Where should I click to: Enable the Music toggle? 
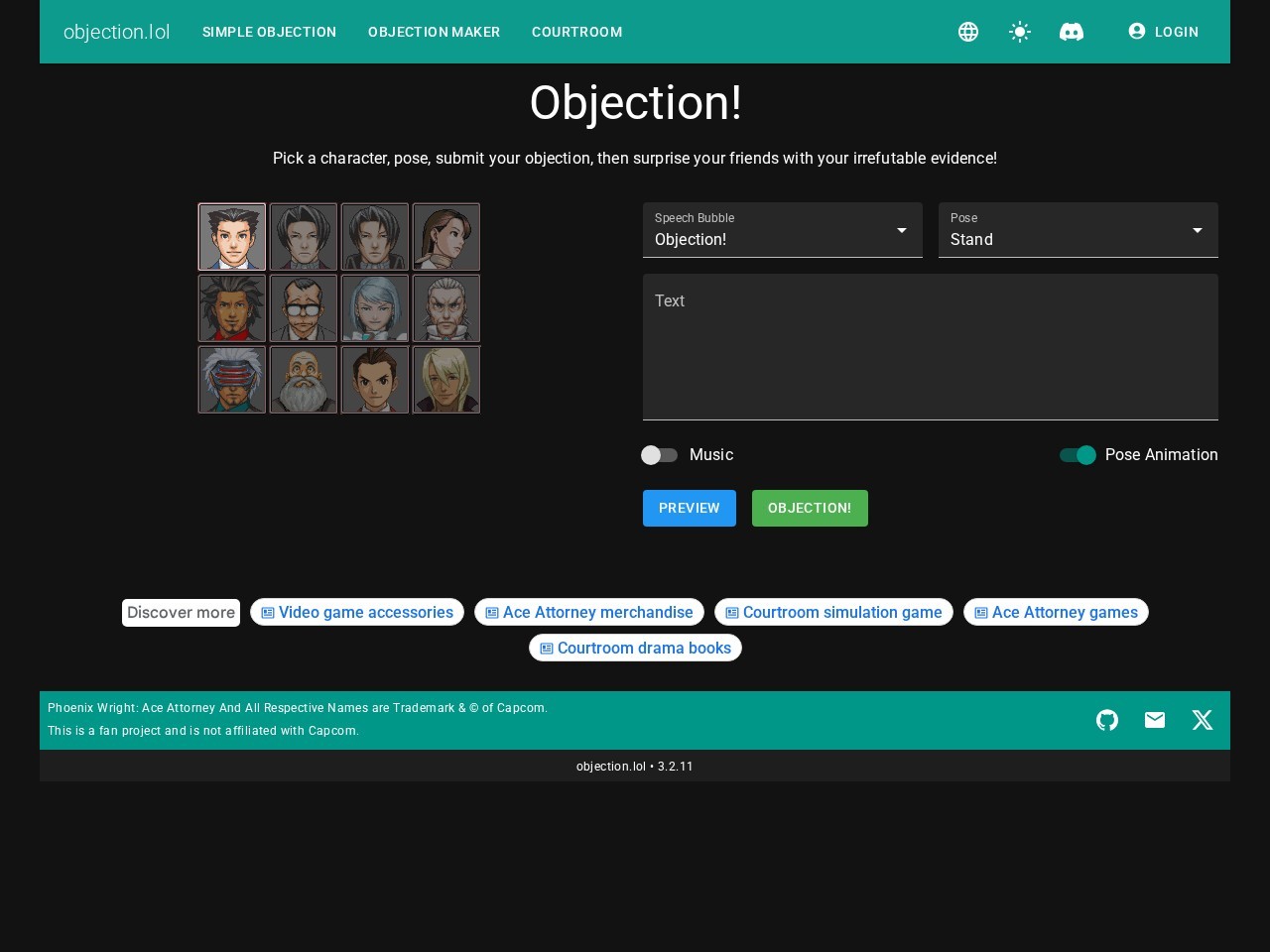[x=659, y=455]
